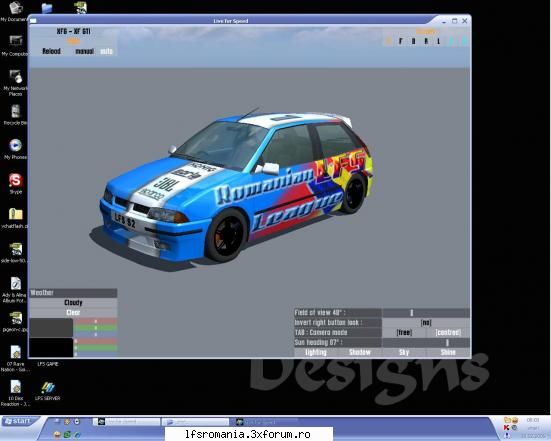Choose Clear weather
Viewport: 551px width, 441px height.
(x=73, y=312)
